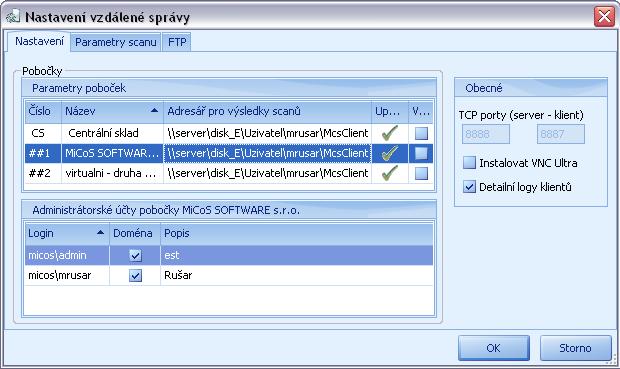Open the Parametry scanu tab
Screen dimensions: 620x369
tap(115, 42)
